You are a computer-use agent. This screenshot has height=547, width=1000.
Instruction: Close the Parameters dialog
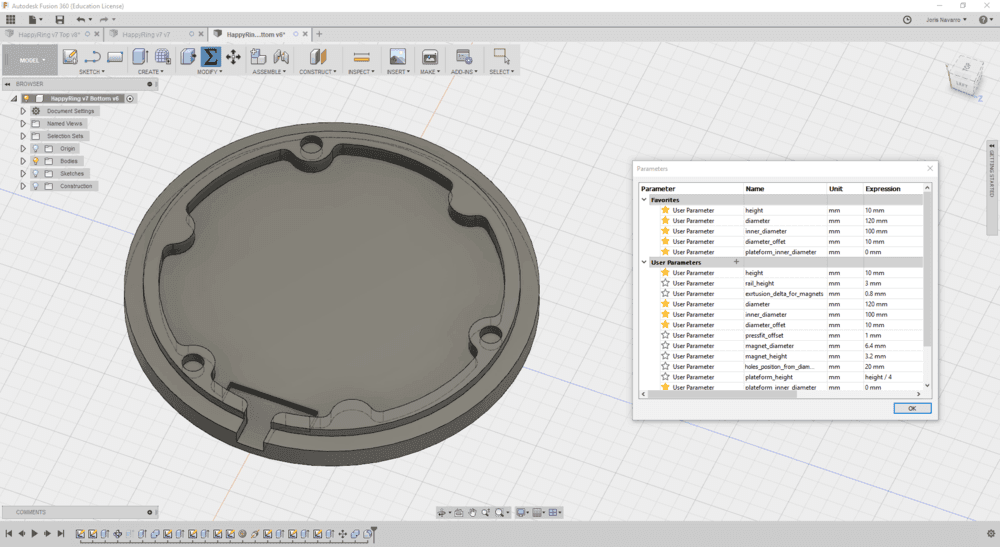pyautogui.click(x=930, y=168)
